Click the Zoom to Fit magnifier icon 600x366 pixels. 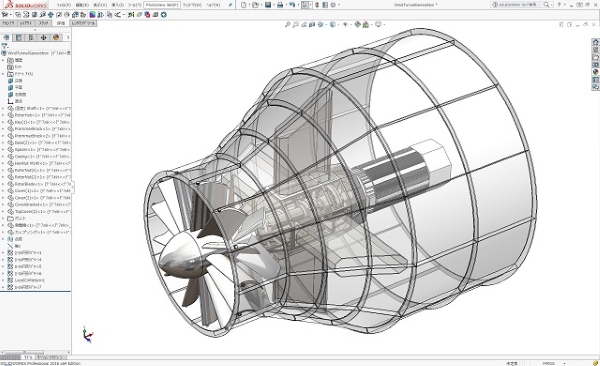coord(287,25)
